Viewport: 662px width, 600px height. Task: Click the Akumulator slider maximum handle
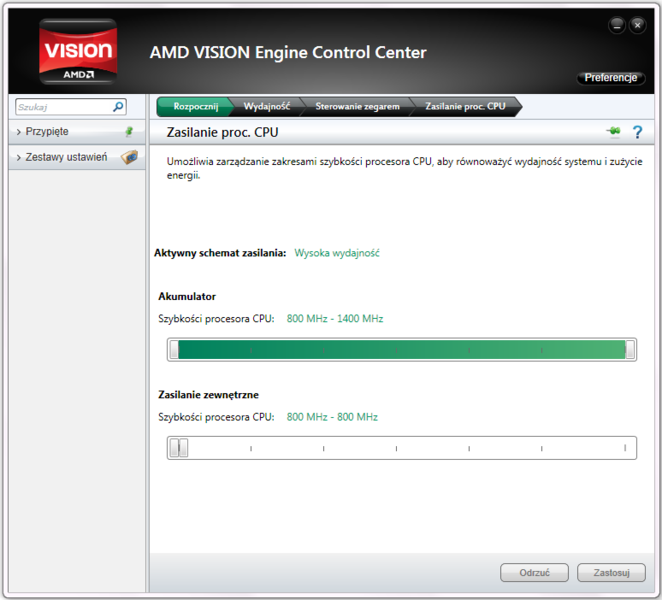tap(630, 350)
